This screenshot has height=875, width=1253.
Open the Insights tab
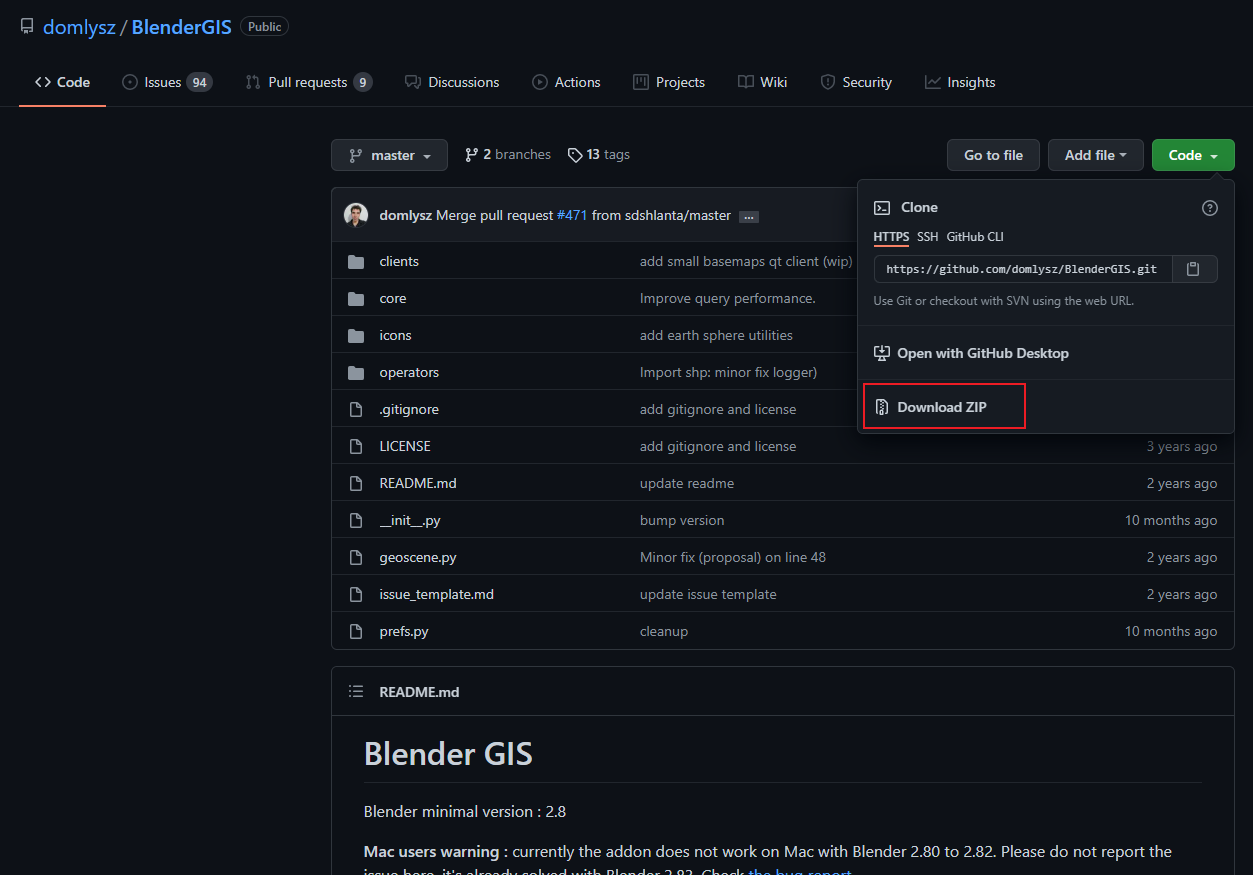[960, 82]
